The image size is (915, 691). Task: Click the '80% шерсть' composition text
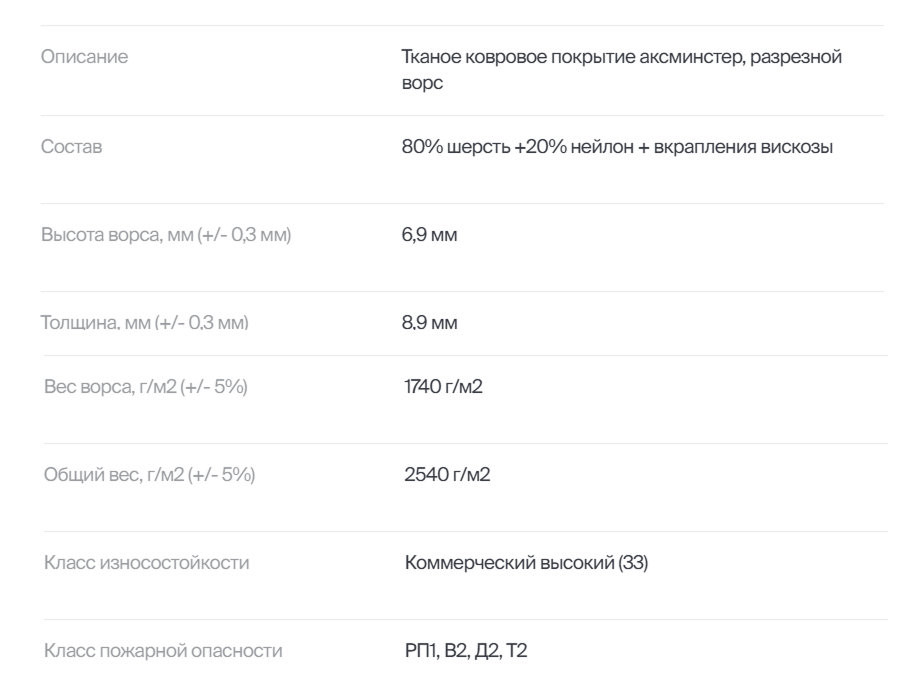pyautogui.click(x=456, y=148)
